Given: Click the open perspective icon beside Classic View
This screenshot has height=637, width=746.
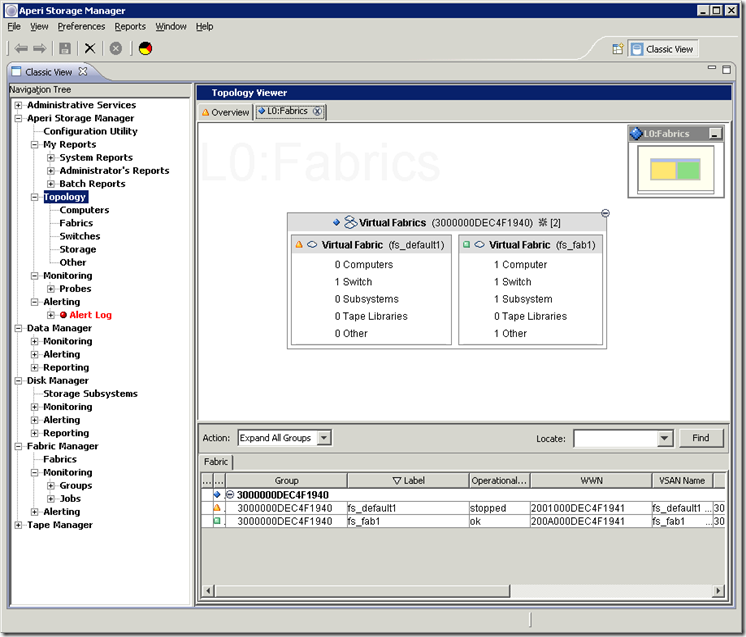Looking at the screenshot, I should coord(618,49).
